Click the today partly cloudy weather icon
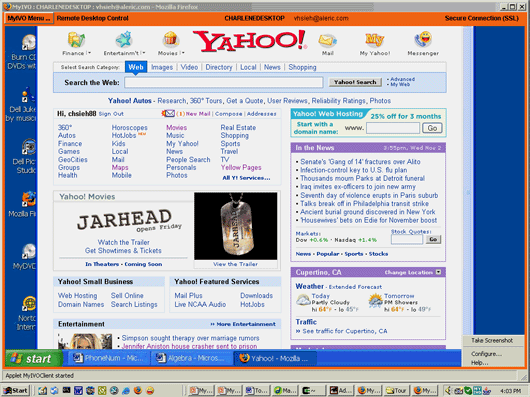Viewport: 530px width, 397px height. pos(303,300)
